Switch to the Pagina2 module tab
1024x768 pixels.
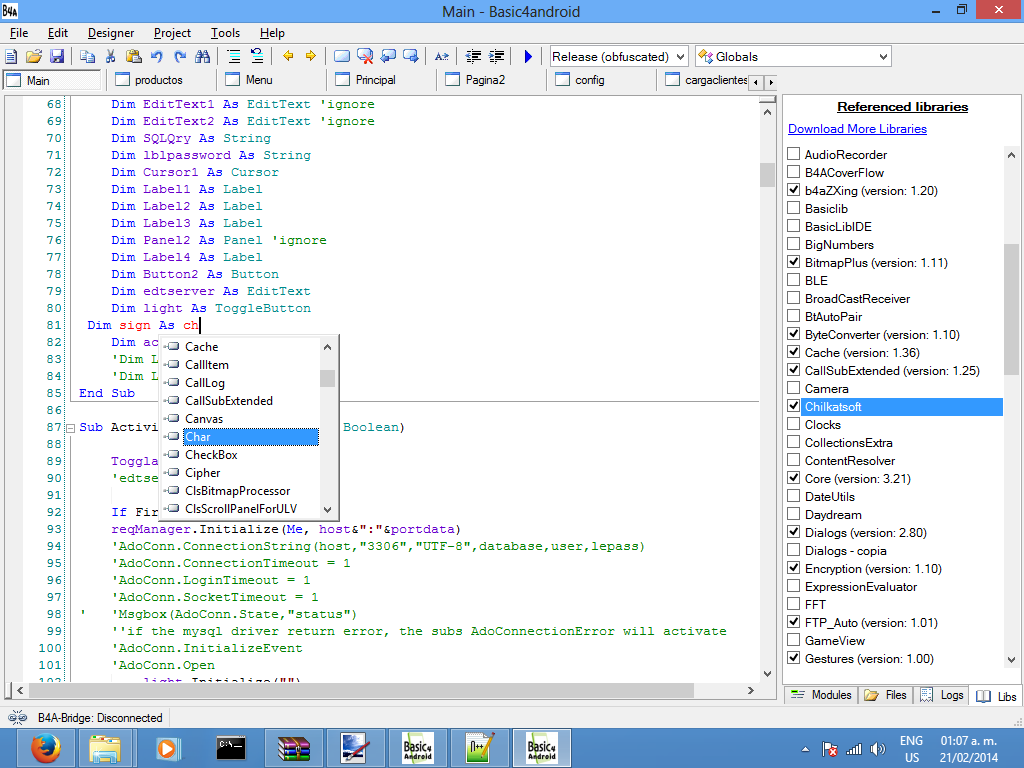tap(485, 80)
